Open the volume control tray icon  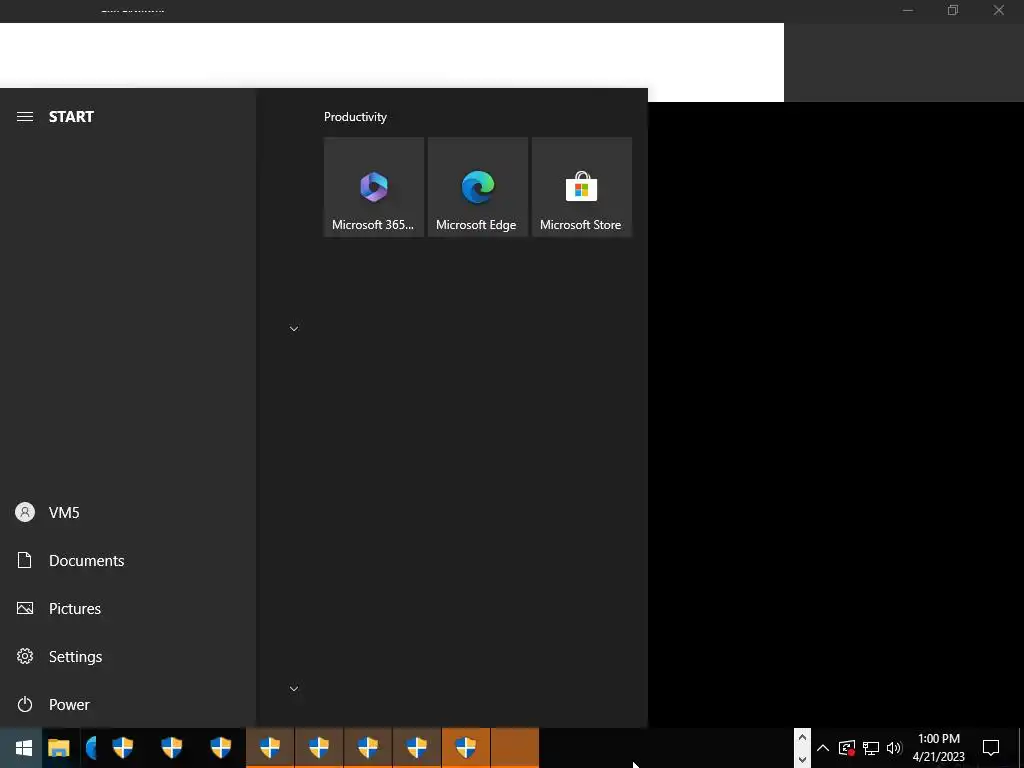coord(894,748)
